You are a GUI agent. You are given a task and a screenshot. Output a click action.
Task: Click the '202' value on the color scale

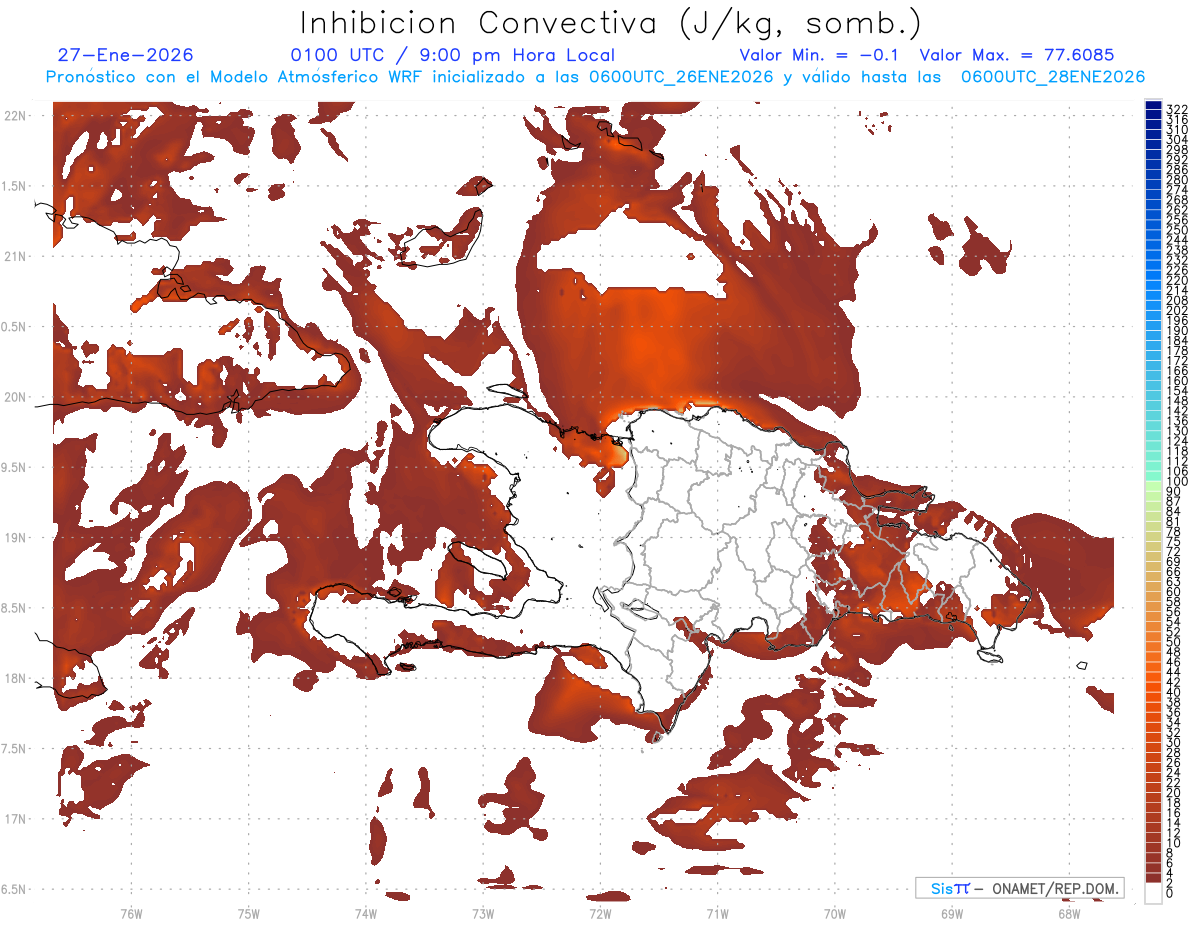(x=1177, y=310)
